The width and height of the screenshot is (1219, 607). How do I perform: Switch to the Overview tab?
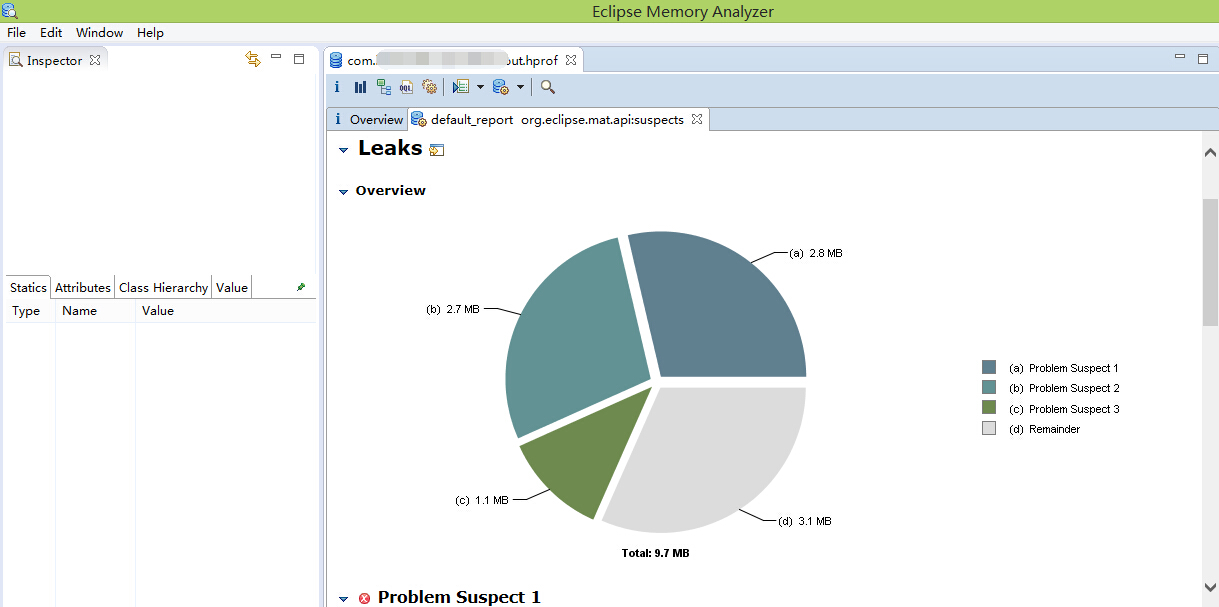tap(367, 119)
